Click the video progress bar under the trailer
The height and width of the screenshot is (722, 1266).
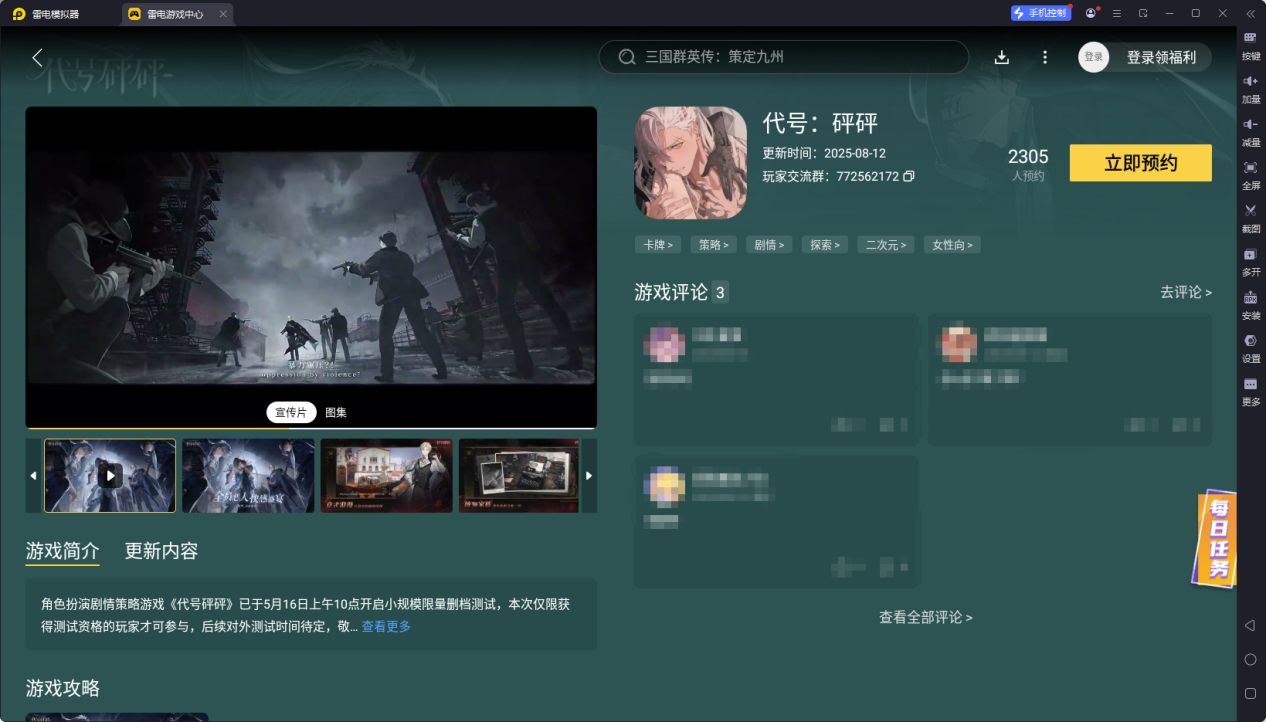pyautogui.click(x=311, y=428)
